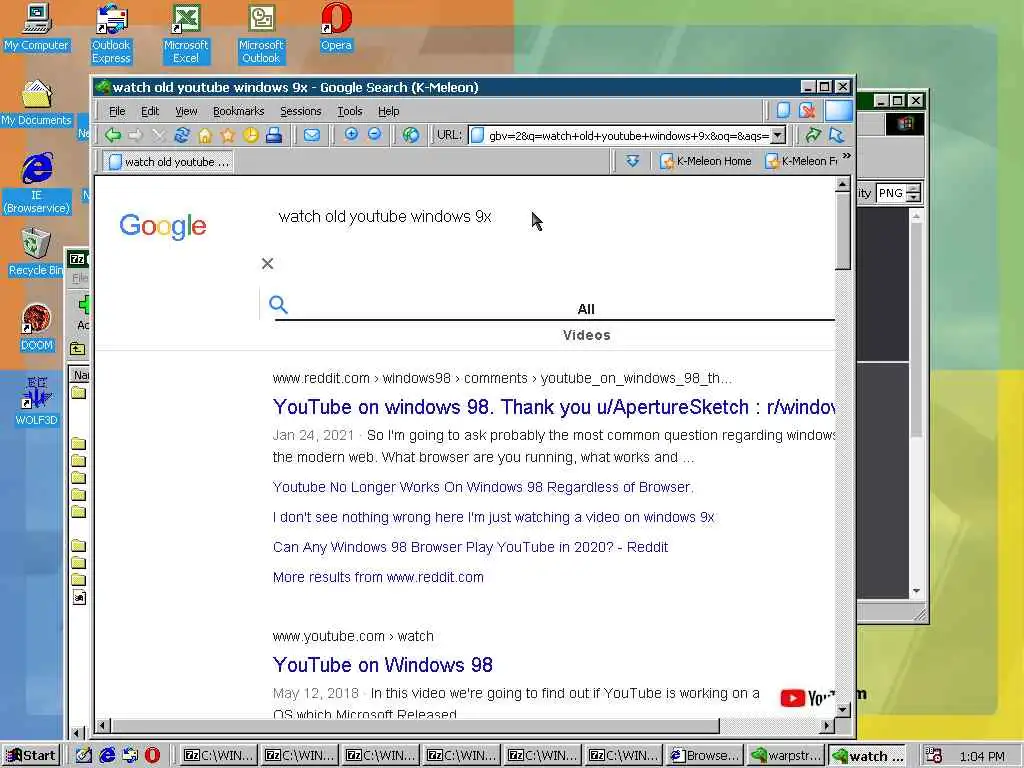Open K-Meleon Home bookmark
This screenshot has height=768, width=1024.
point(705,161)
